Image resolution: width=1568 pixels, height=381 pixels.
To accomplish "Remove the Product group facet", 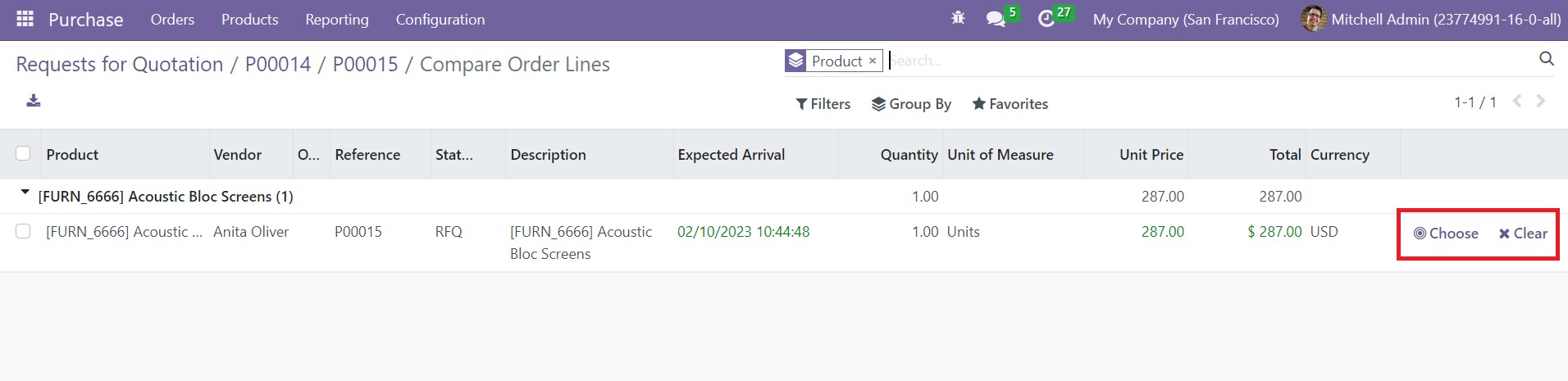I will click(x=873, y=61).
